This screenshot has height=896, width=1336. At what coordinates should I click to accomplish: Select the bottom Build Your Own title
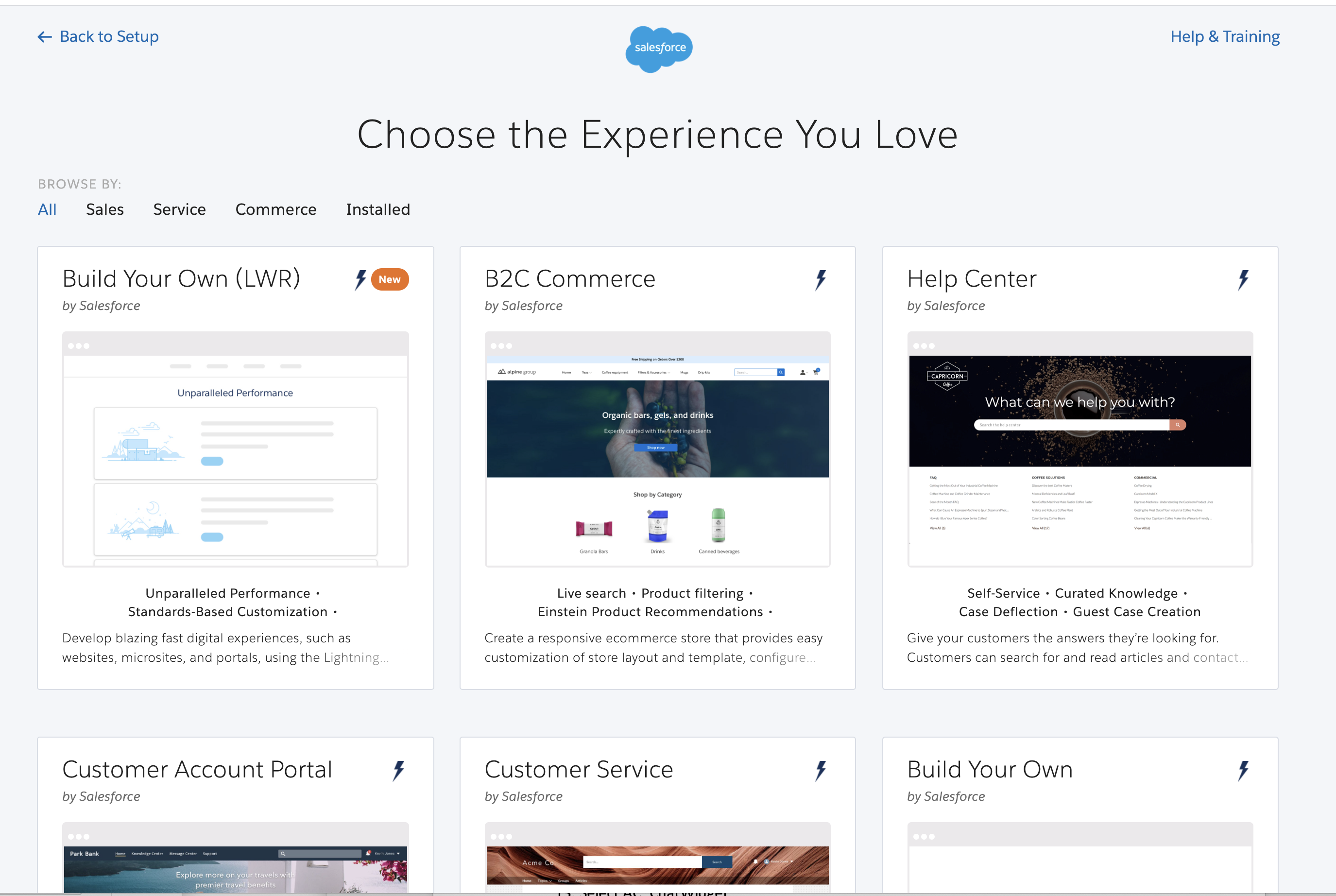pyautogui.click(x=990, y=770)
